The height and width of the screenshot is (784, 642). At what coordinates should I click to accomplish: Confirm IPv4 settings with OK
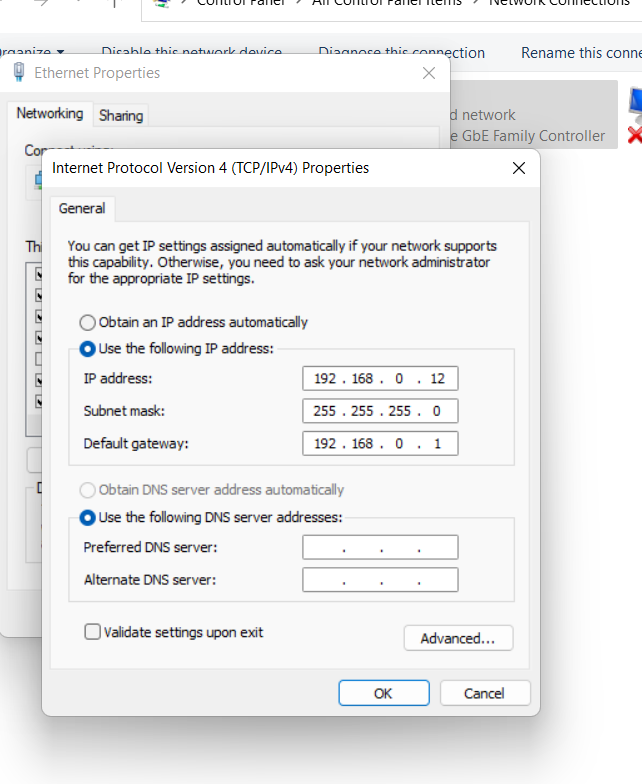coord(384,693)
